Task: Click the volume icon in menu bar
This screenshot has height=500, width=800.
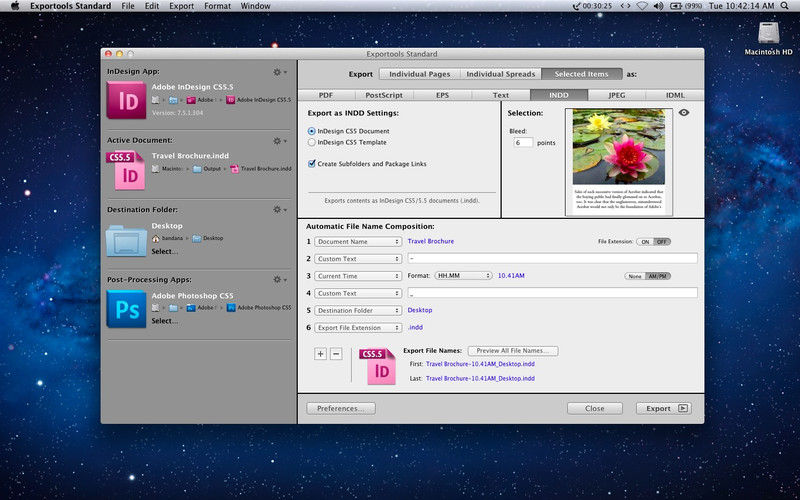Action: point(658,6)
